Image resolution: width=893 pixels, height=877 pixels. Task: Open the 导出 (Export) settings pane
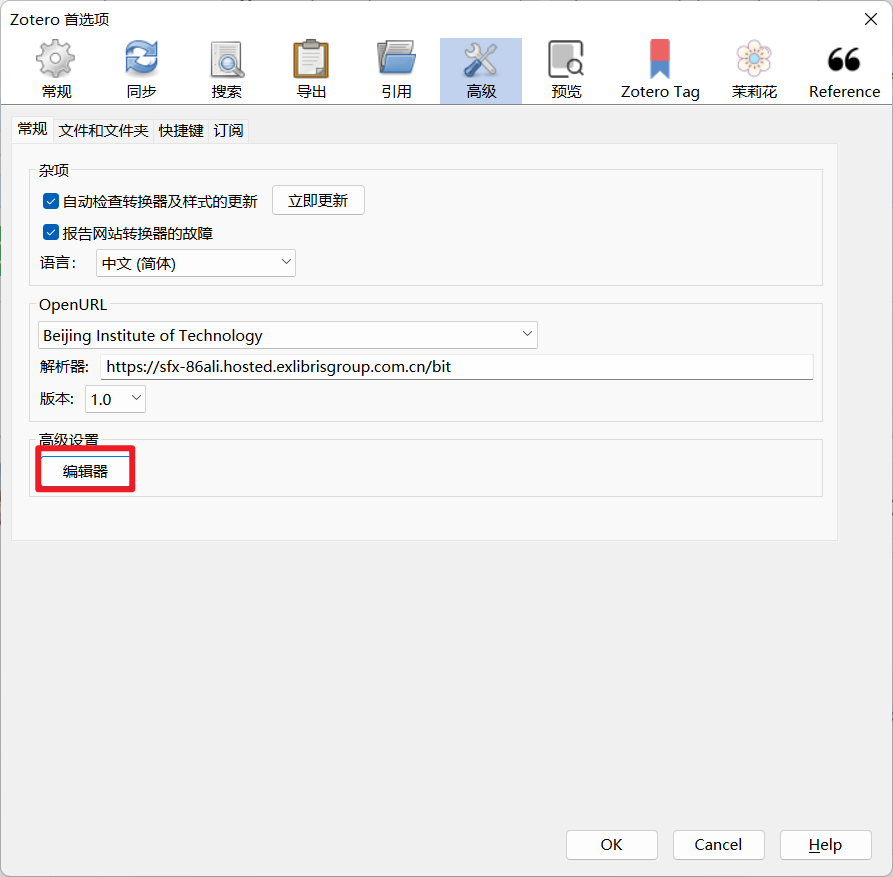point(310,67)
